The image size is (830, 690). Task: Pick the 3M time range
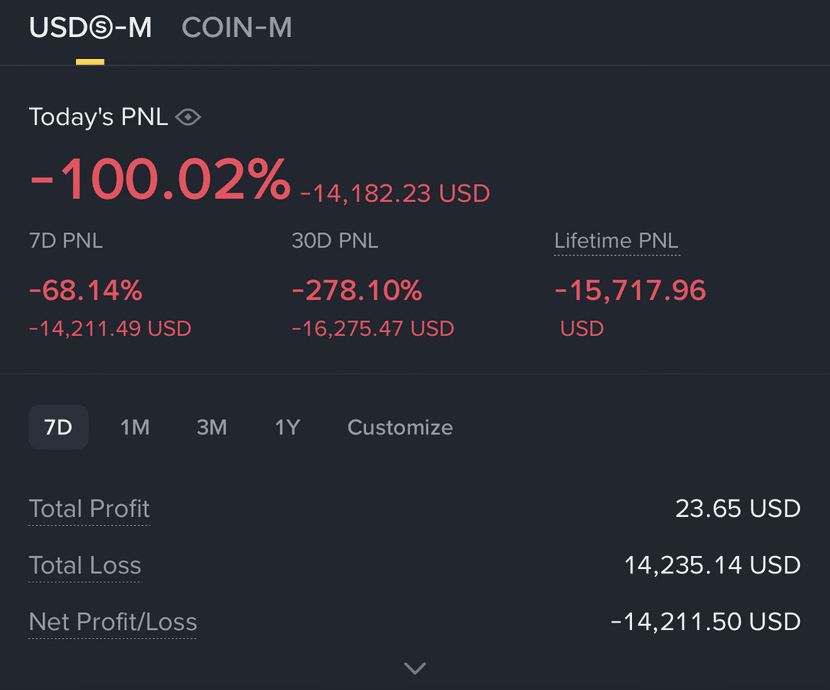click(x=212, y=427)
